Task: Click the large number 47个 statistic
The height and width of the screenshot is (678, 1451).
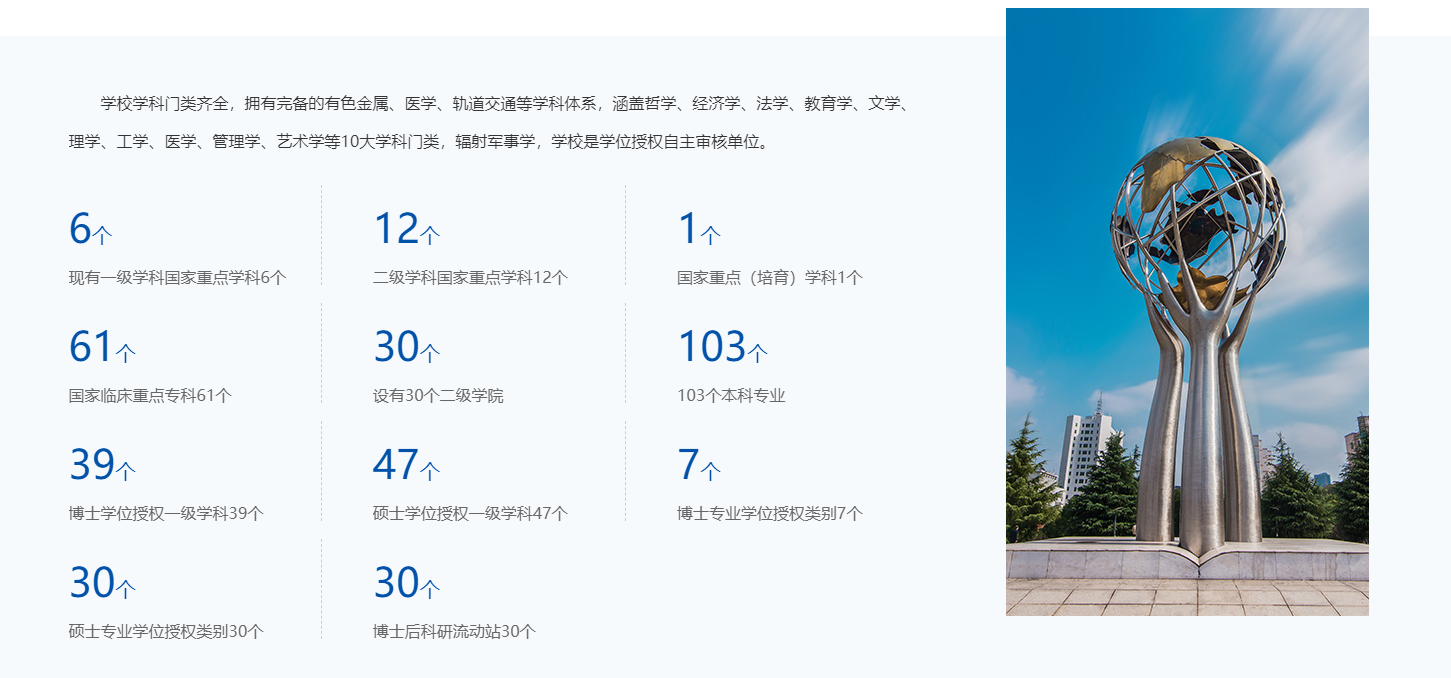Action: tap(406, 465)
